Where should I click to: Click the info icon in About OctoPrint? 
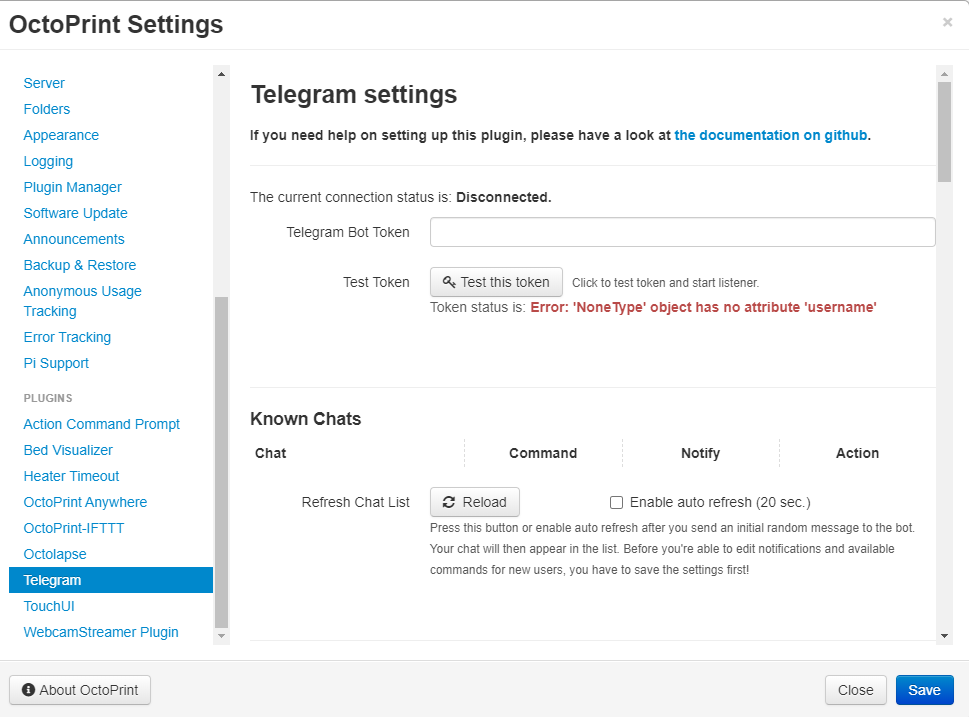pos(28,690)
